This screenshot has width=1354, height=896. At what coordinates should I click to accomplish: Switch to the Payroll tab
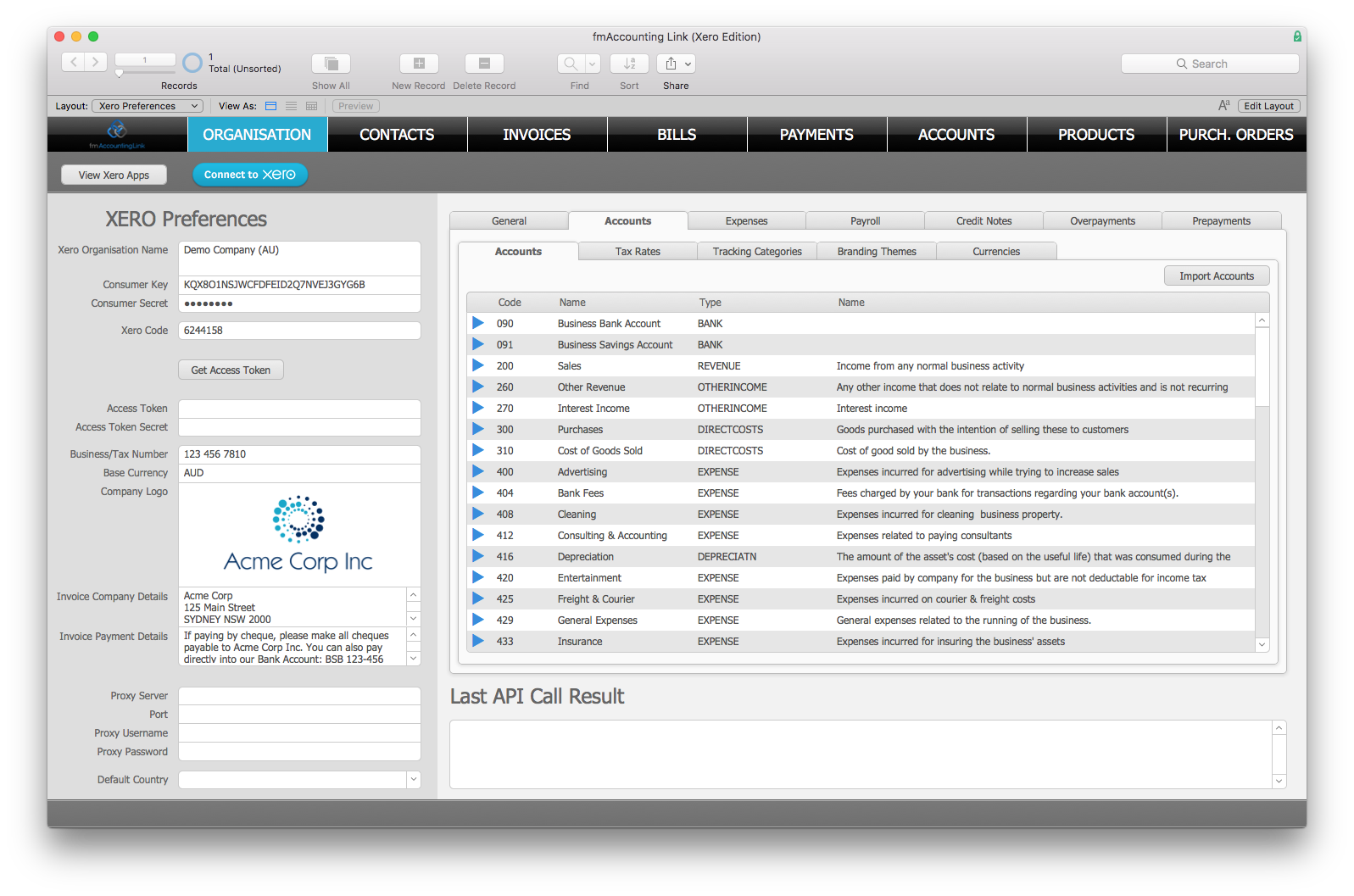[x=865, y=221]
